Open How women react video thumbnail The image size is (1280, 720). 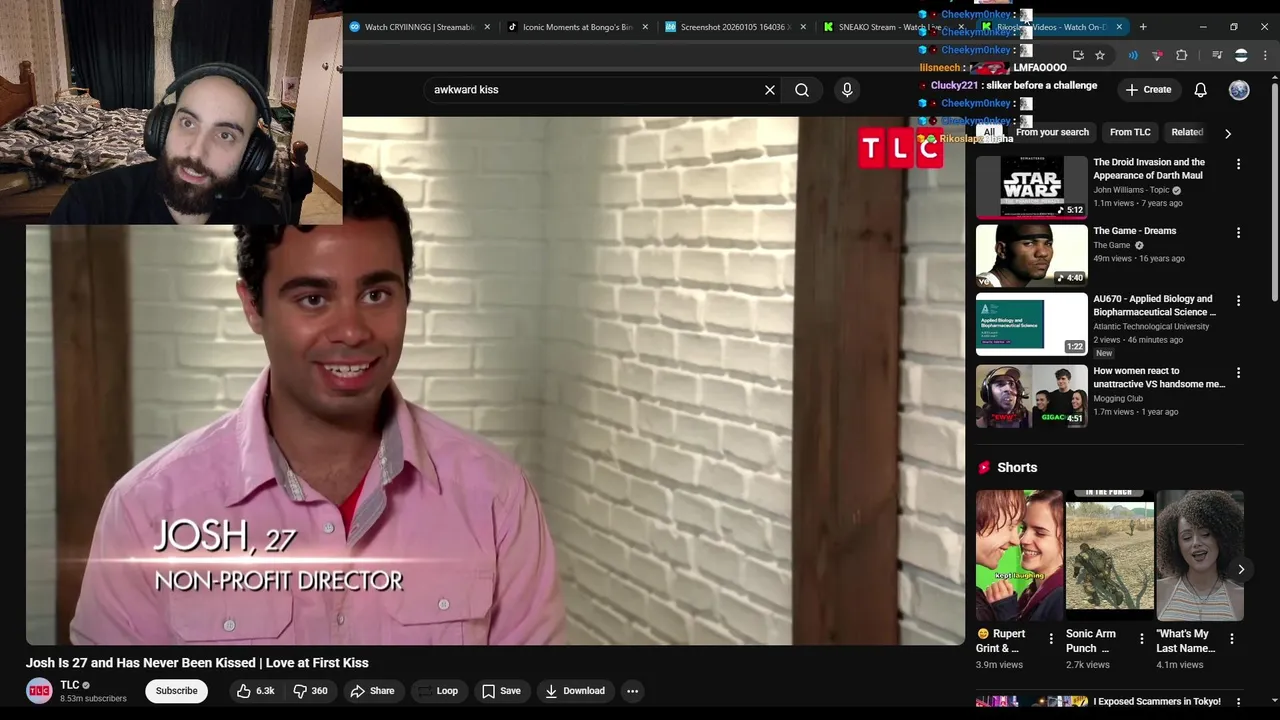click(x=1031, y=396)
